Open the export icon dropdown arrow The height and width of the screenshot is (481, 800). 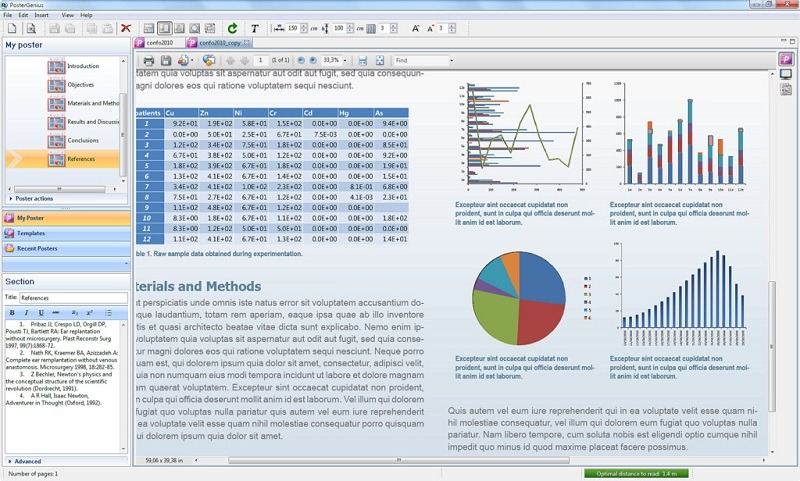pos(192,61)
